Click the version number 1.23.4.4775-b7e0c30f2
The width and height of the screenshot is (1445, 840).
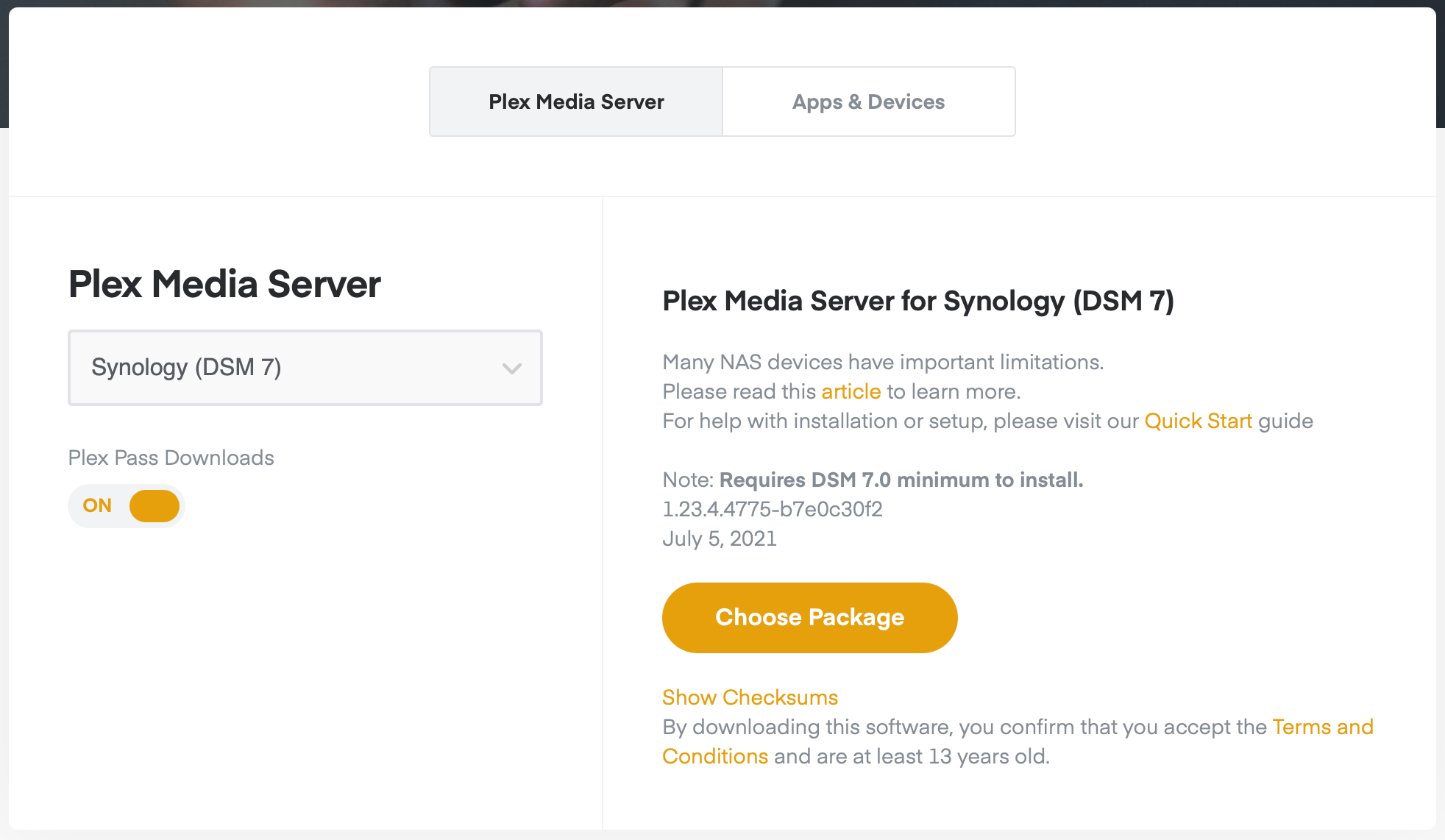click(773, 509)
